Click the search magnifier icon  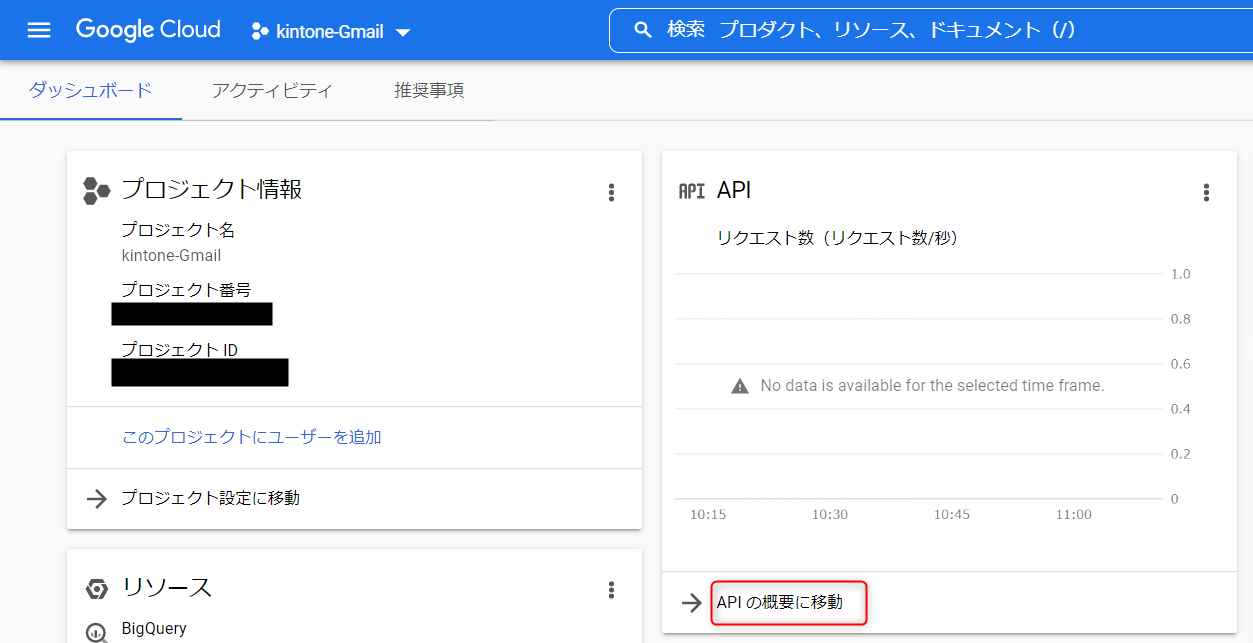coord(643,30)
